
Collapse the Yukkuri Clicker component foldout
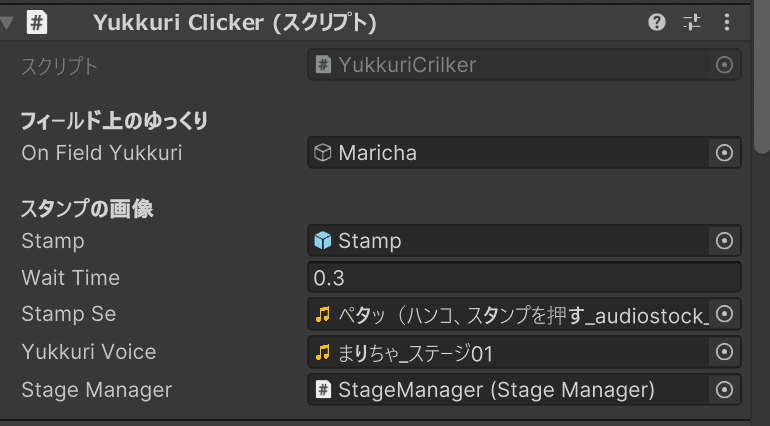coord(7,23)
